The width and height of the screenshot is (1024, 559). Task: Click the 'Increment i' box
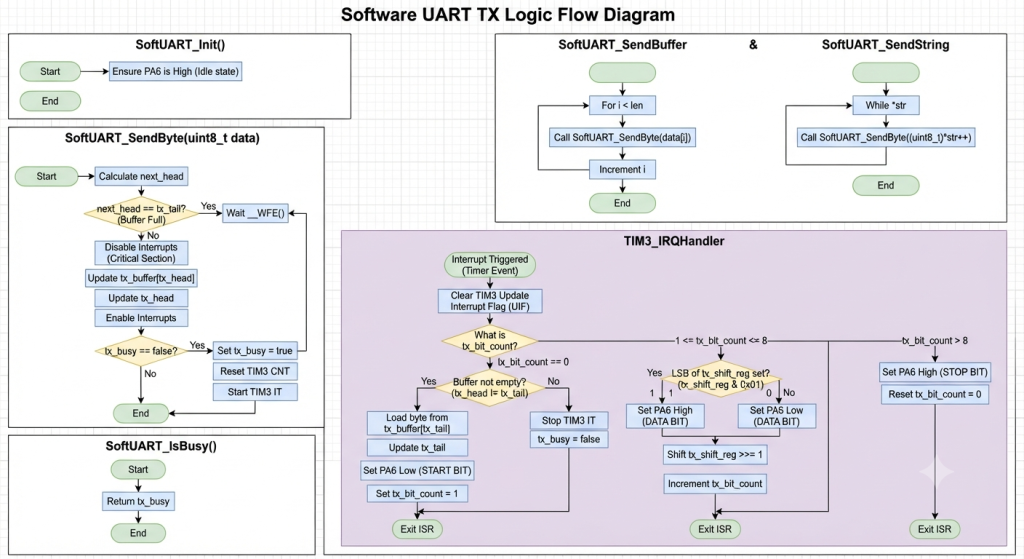coord(622,170)
